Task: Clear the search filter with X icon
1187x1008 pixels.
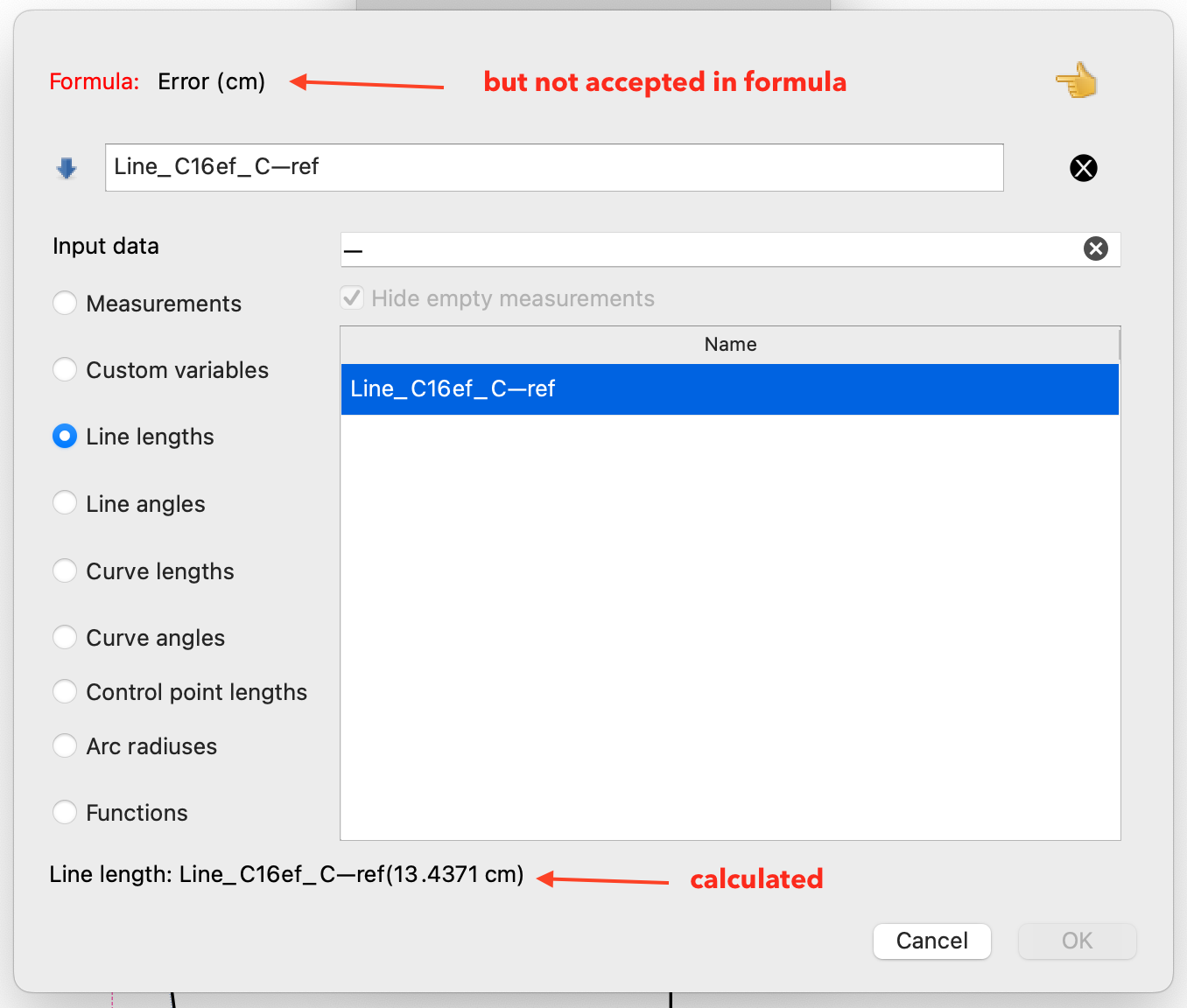Action: point(1095,248)
